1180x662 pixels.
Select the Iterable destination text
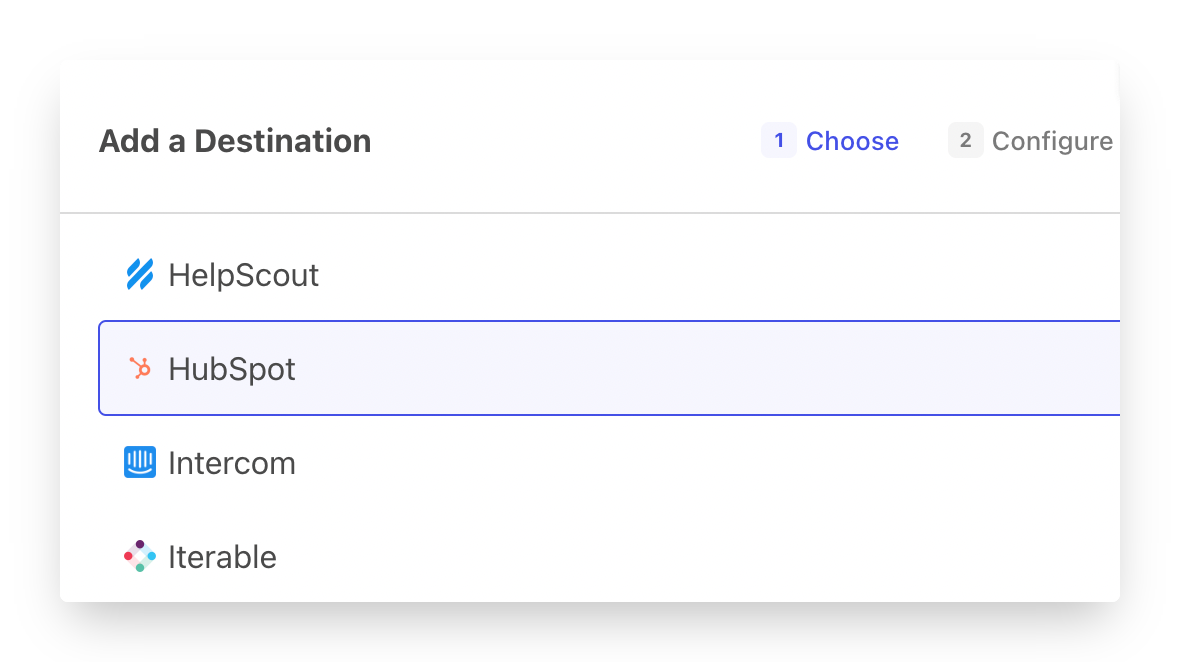click(x=222, y=557)
